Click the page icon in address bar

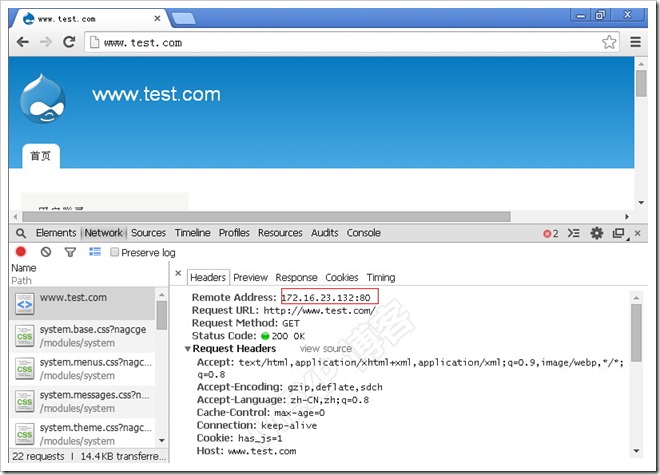95,42
